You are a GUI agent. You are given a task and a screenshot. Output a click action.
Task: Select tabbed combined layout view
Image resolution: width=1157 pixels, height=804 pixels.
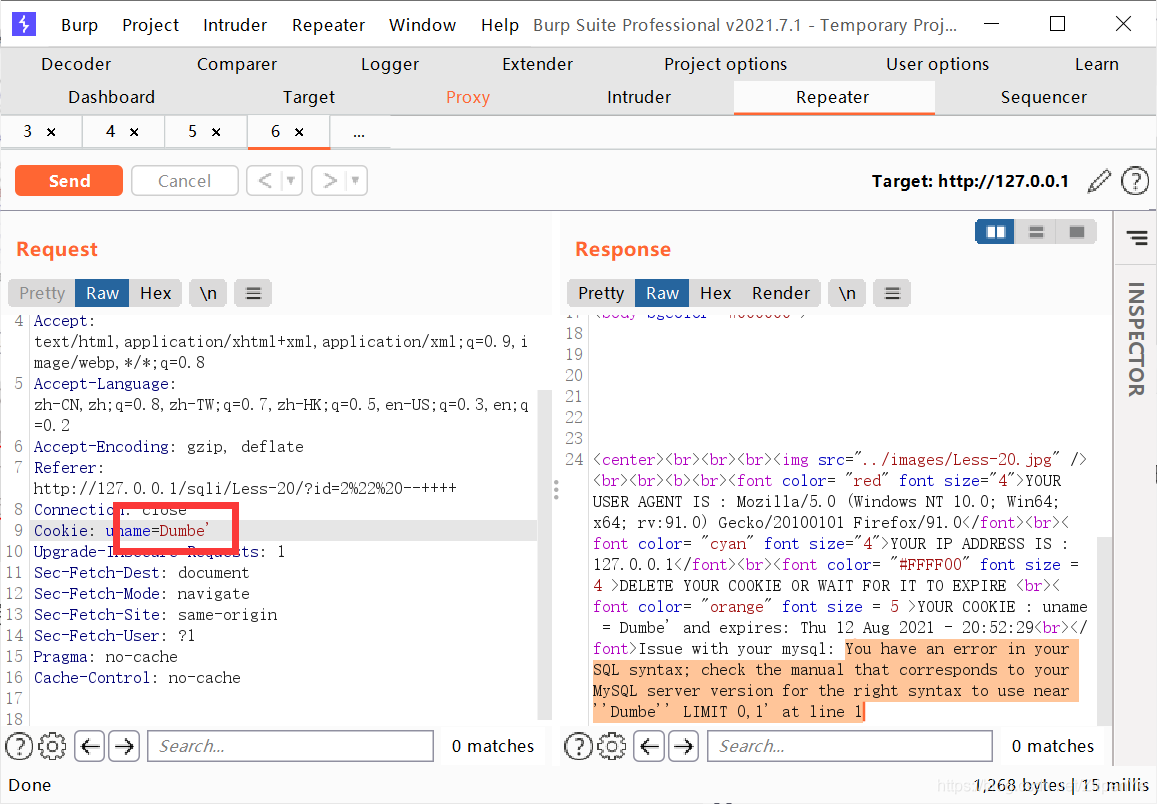coord(1077,232)
